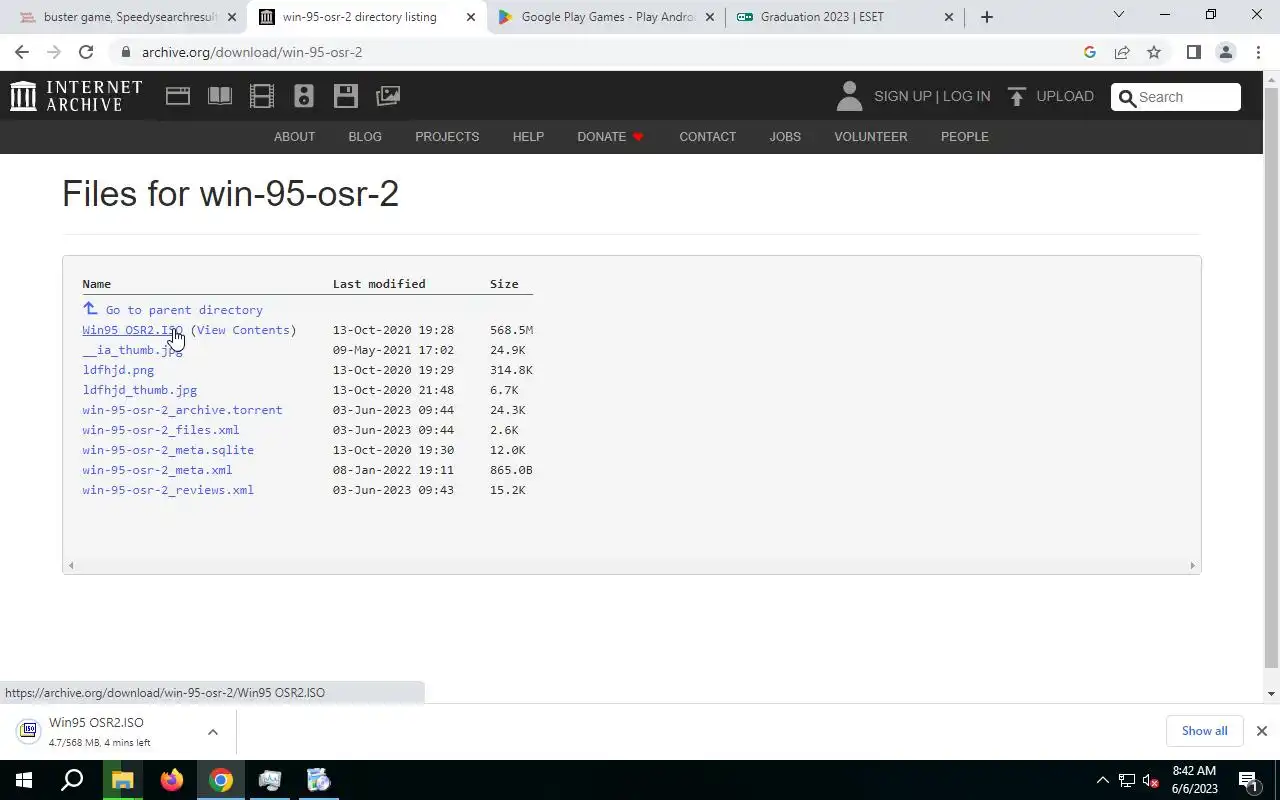This screenshot has width=1280, height=800.
Task: Close the Google Play Games tab
Action: pyautogui.click(x=710, y=17)
